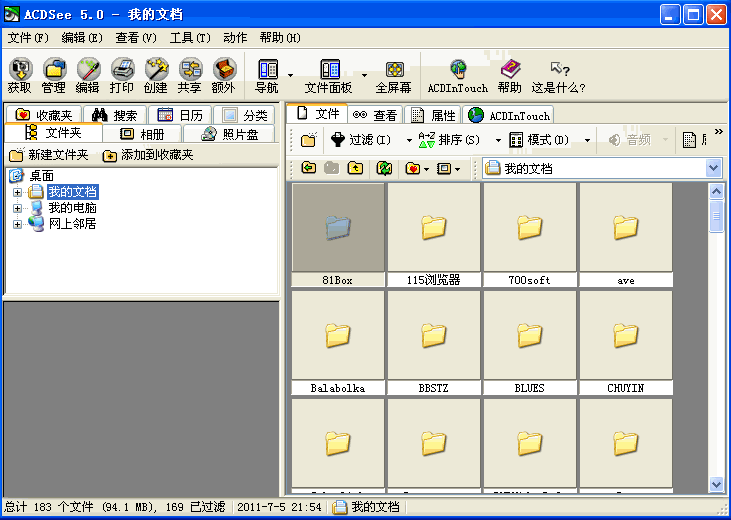The height and width of the screenshot is (520, 731).
Task: Expand the 网上邻居 tree node
Action: coord(17,224)
